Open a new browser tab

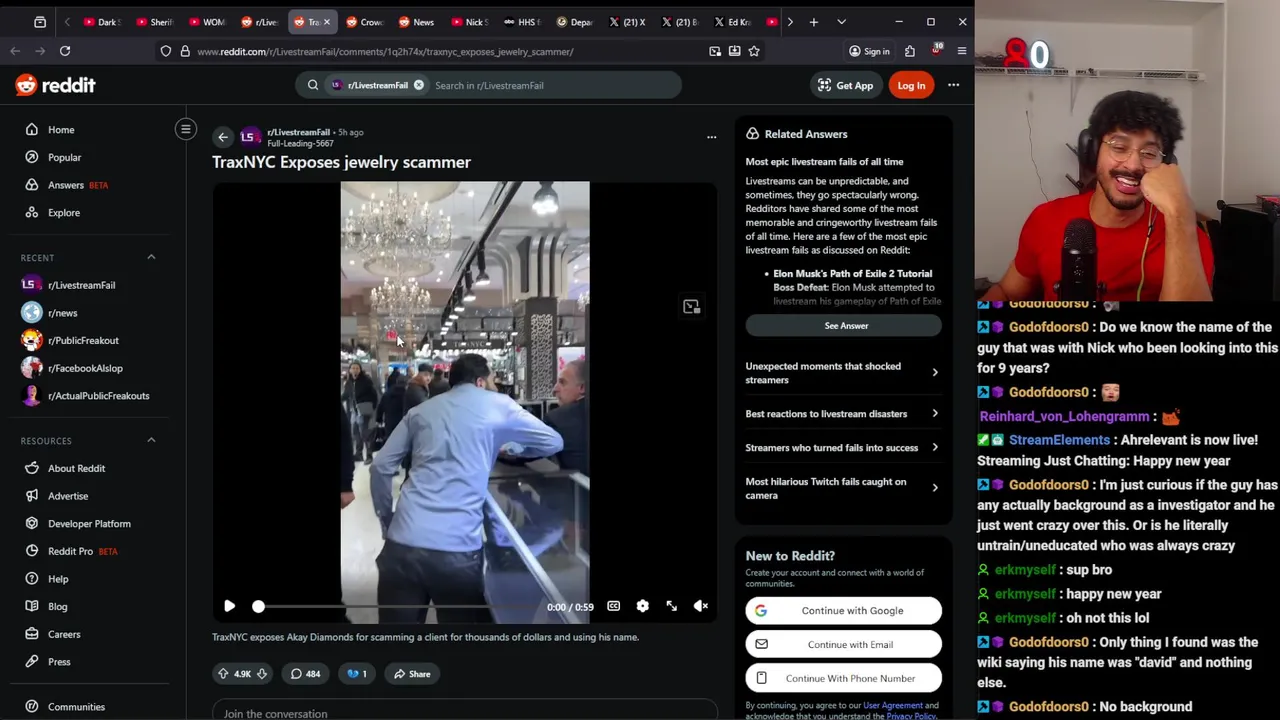[814, 22]
